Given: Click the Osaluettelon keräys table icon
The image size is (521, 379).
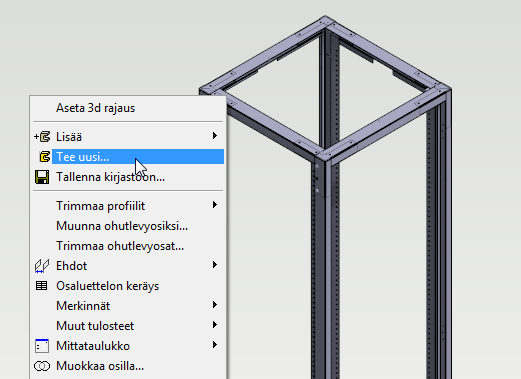Looking at the screenshot, I should 42,286.
